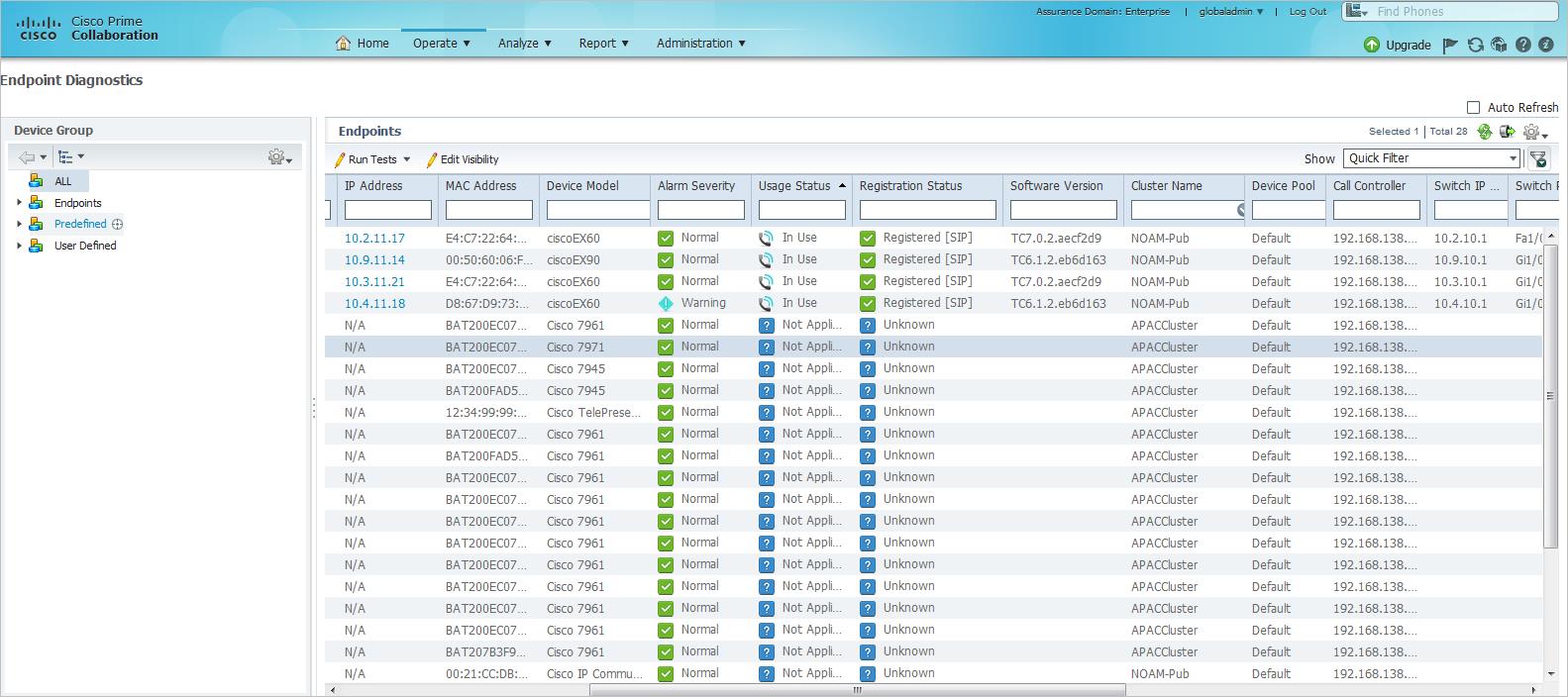Click the back arrow in Device Group toolbar
This screenshot has width=1568, height=697.
[27, 157]
